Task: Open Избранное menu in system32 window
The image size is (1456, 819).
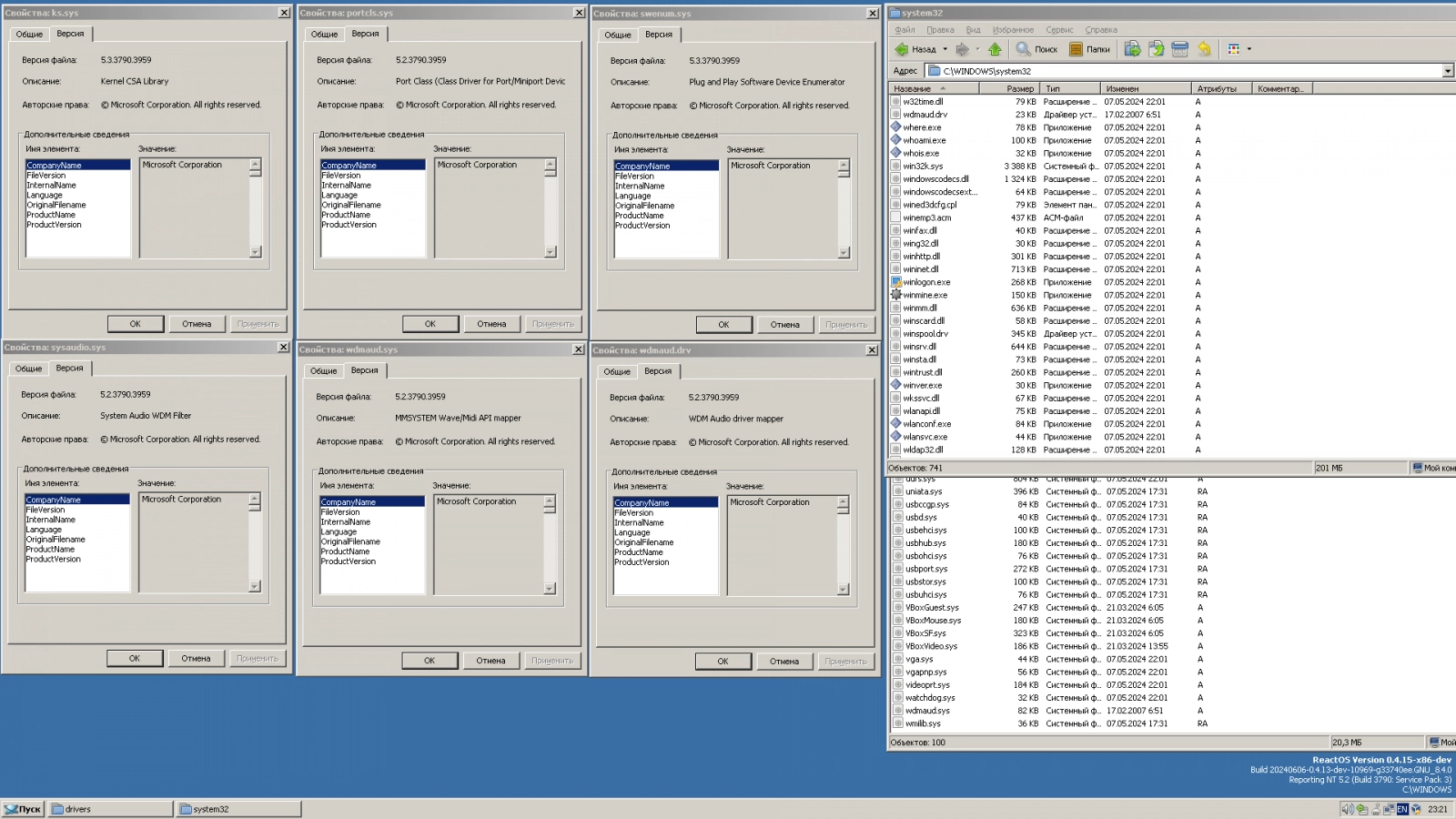Action: 1013,30
